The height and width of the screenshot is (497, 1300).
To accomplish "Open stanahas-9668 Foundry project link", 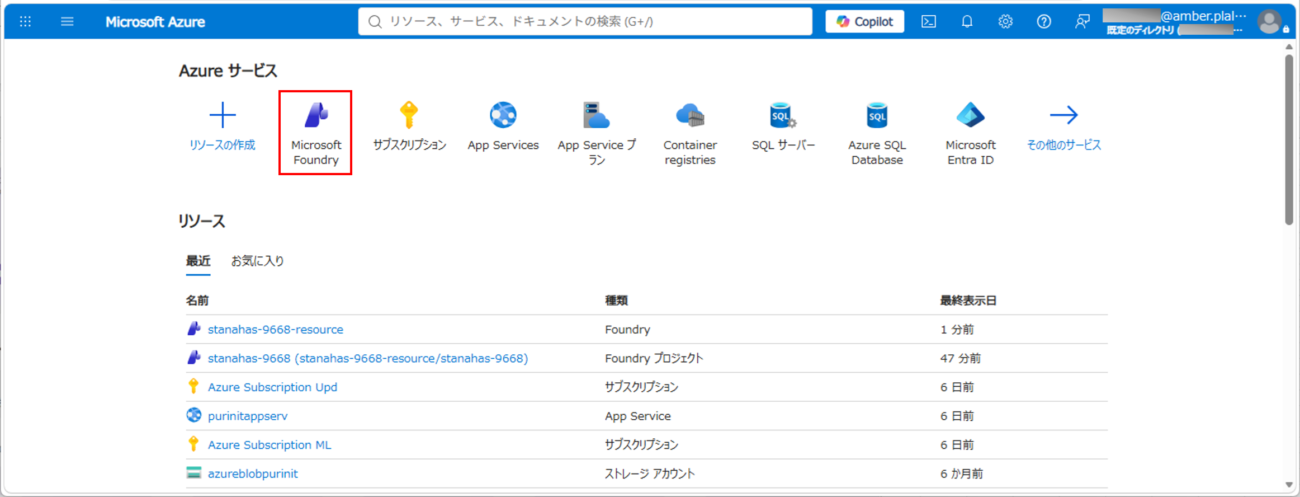I will tap(368, 358).
